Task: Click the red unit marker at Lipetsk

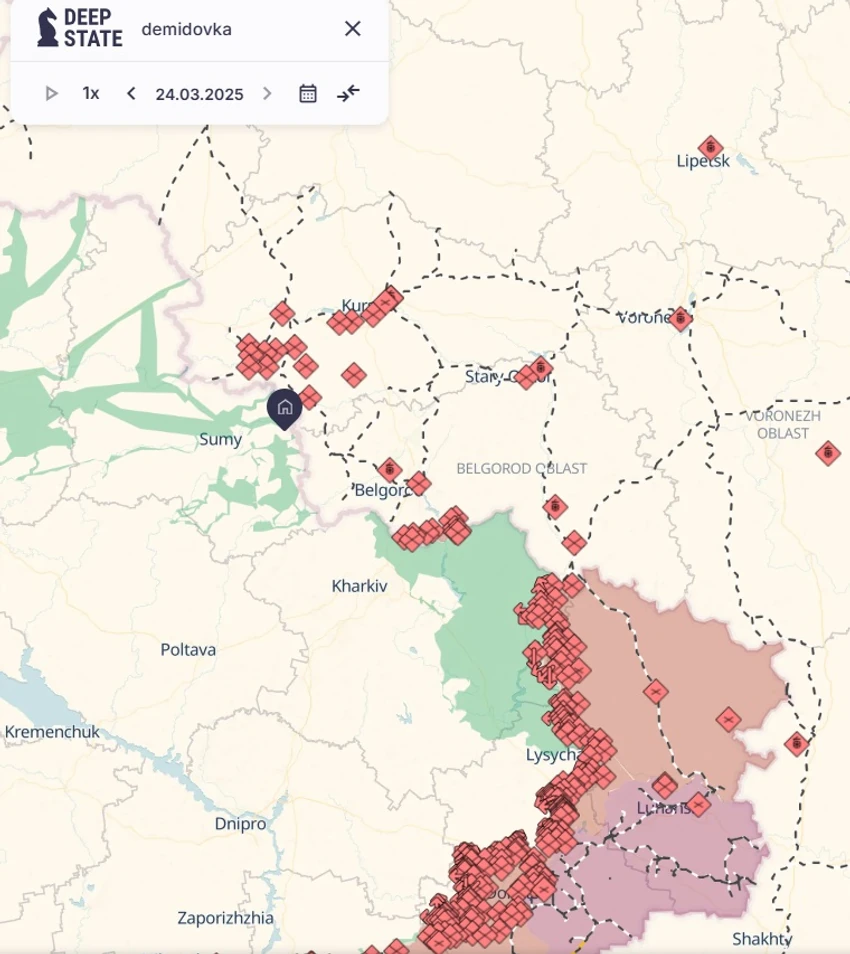Action: (x=711, y=148)
